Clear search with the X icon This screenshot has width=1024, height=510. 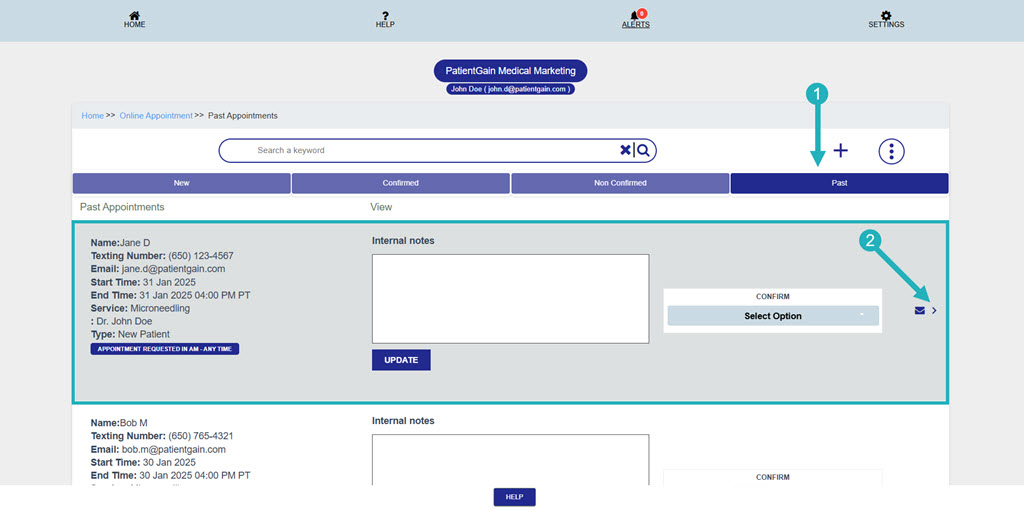[625, 150]
